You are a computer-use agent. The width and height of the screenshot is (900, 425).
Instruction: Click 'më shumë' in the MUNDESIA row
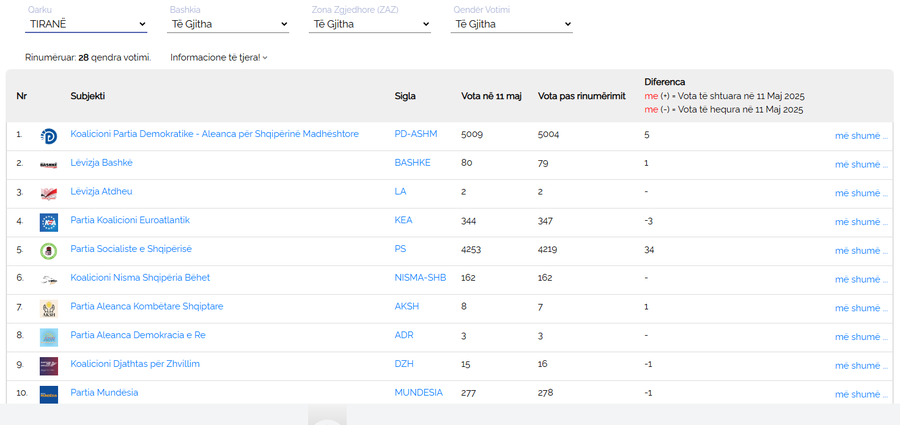coord(861,395)
